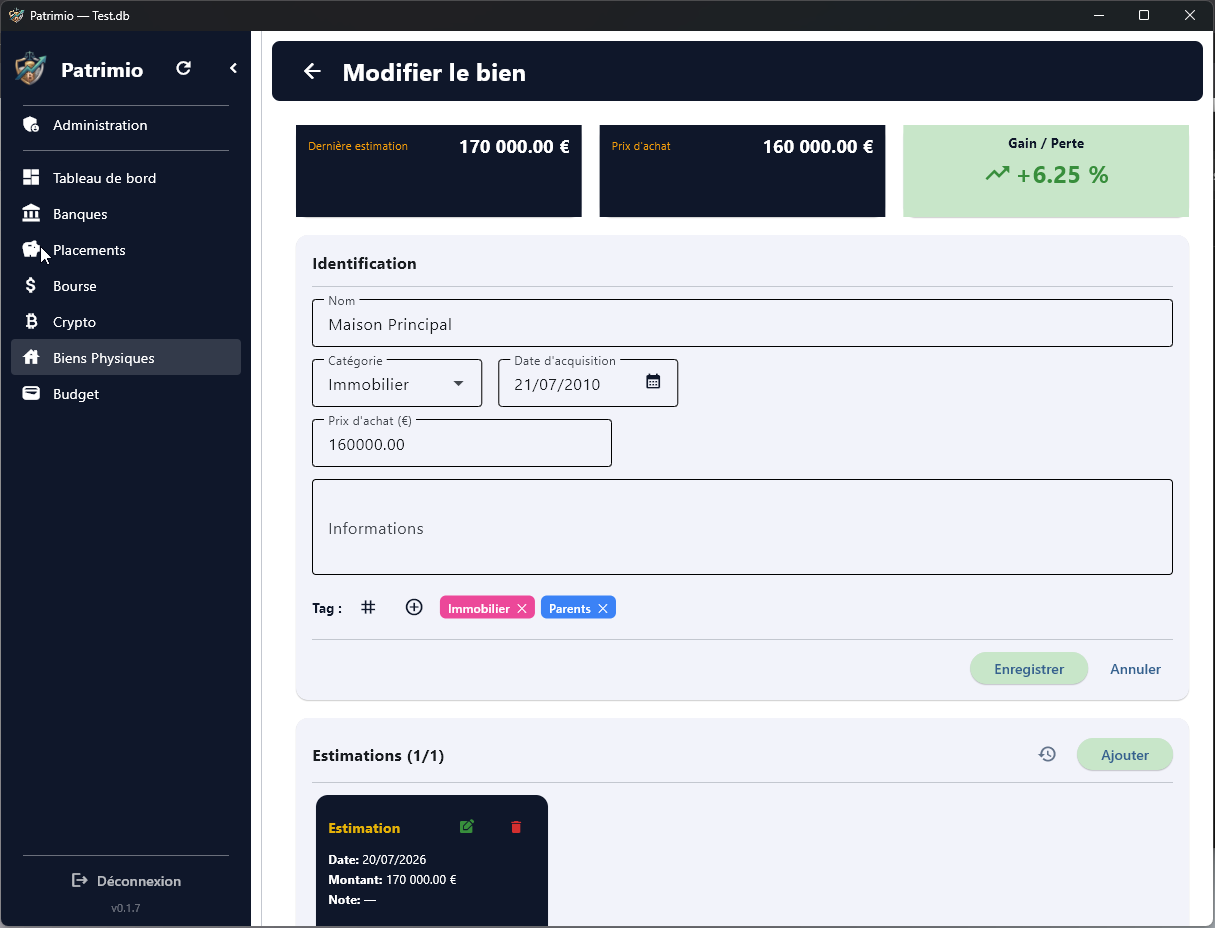Click the bank building icon

pos(31,214)
